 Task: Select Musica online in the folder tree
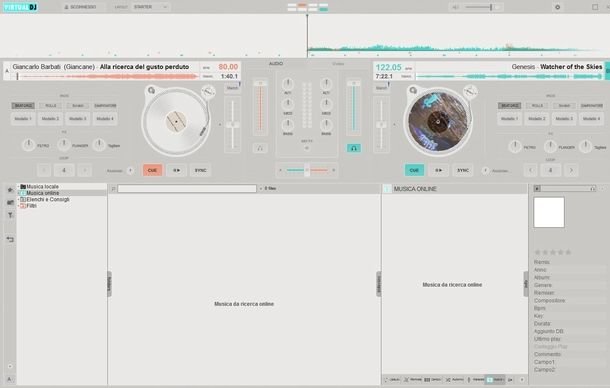(43, 193)
